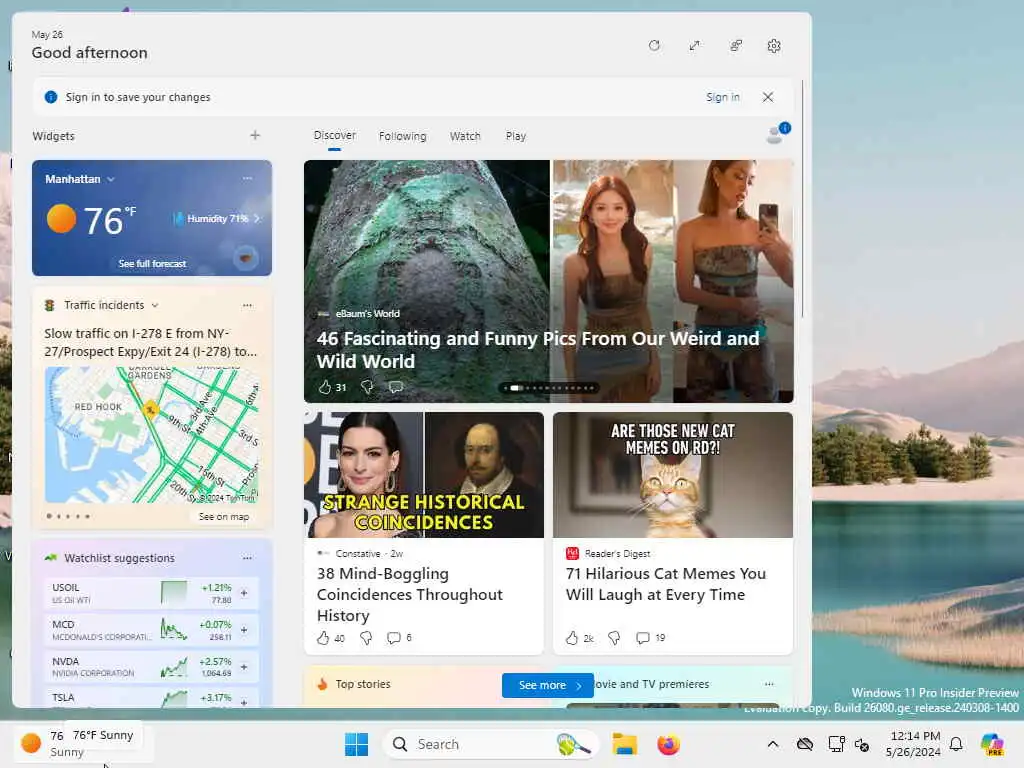The image size is (1024, 768).
Task: Click the See more button
Action: [x=548, y=685]
